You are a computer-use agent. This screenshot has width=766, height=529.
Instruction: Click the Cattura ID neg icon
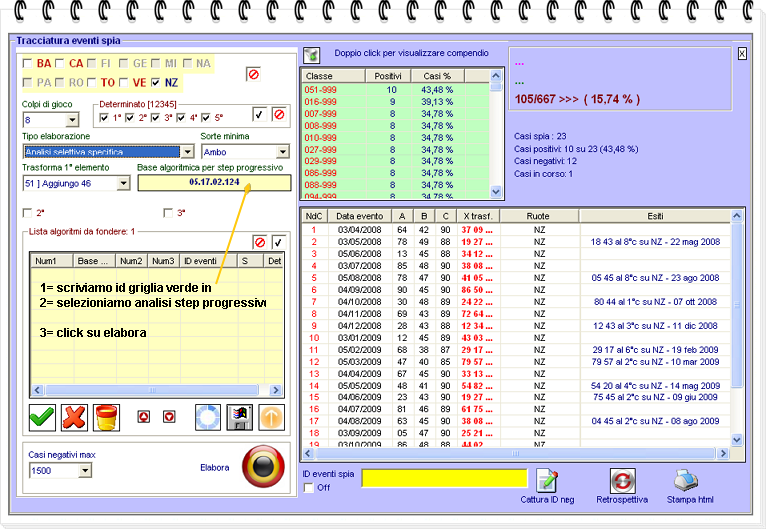547,481
